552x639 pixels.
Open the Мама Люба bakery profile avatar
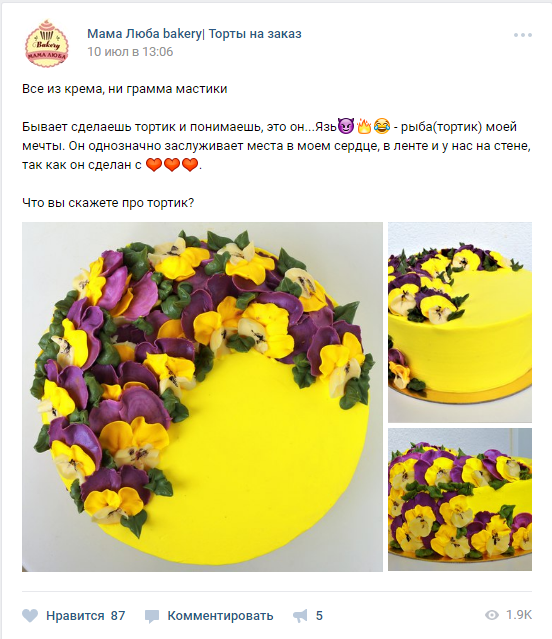(47, 43)
